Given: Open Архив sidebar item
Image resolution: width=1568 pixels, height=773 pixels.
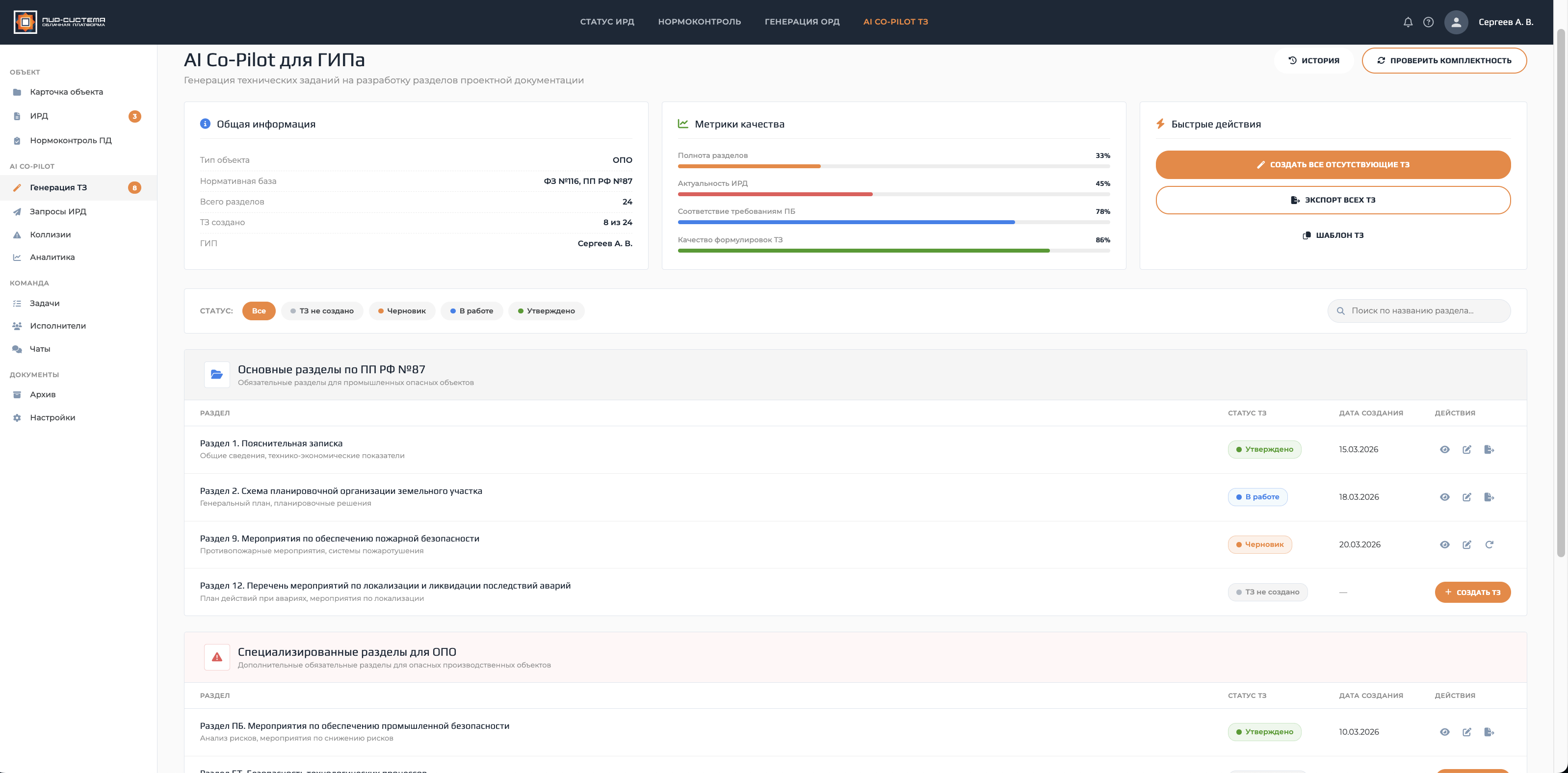Looking at the screenshot, I should (78, 394).
